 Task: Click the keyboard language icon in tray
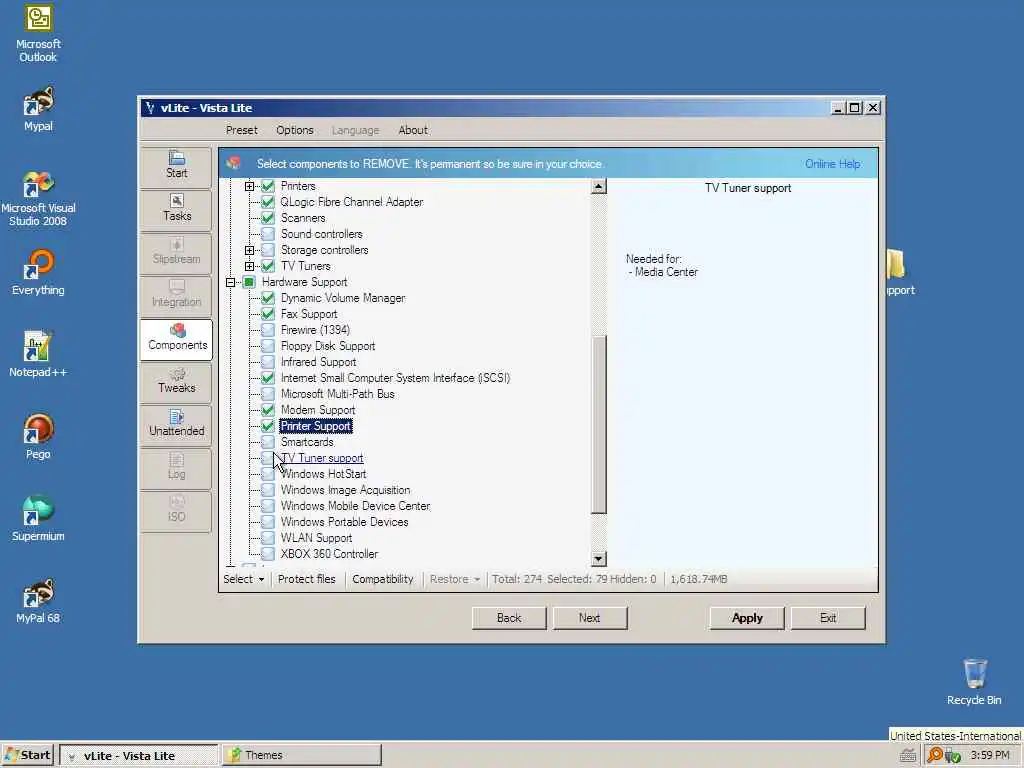point(907,756)
